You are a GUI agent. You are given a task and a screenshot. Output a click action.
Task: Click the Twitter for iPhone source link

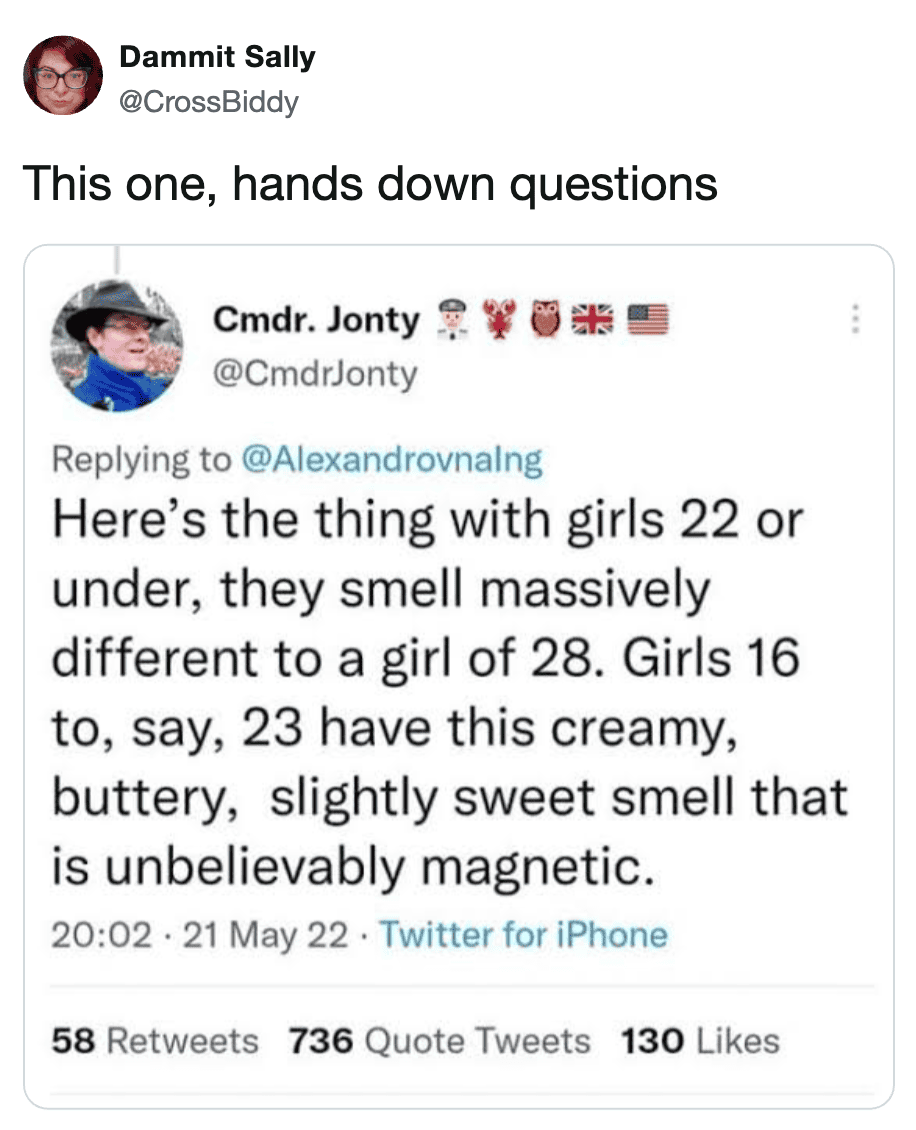[523, 936]
